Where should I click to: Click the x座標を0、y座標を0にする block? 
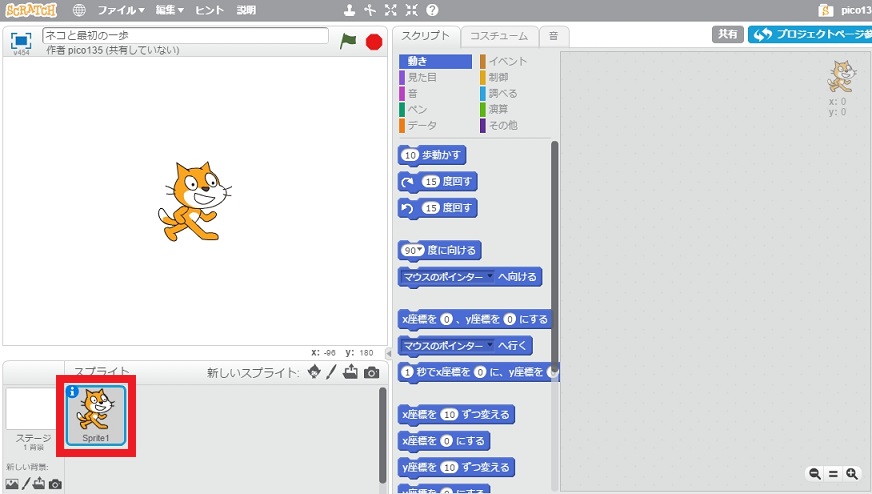point(475,319)
